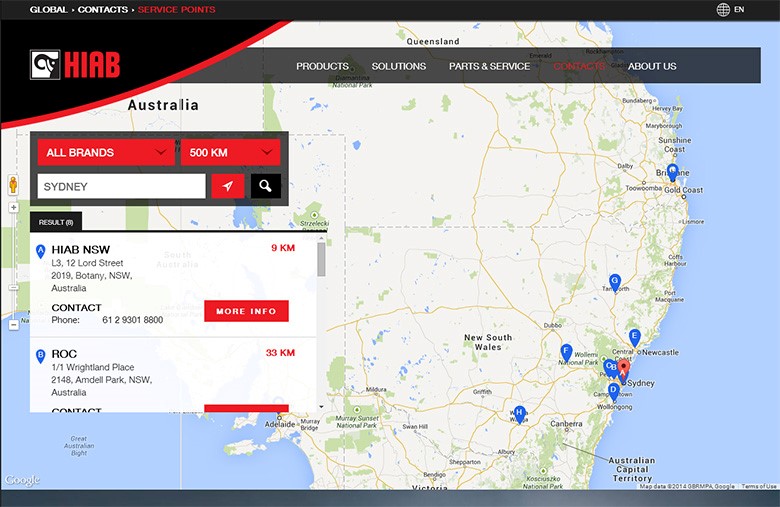Click the magnifying glass search button
This screenshot has height=507, width=780.
(x=265, y=186)
